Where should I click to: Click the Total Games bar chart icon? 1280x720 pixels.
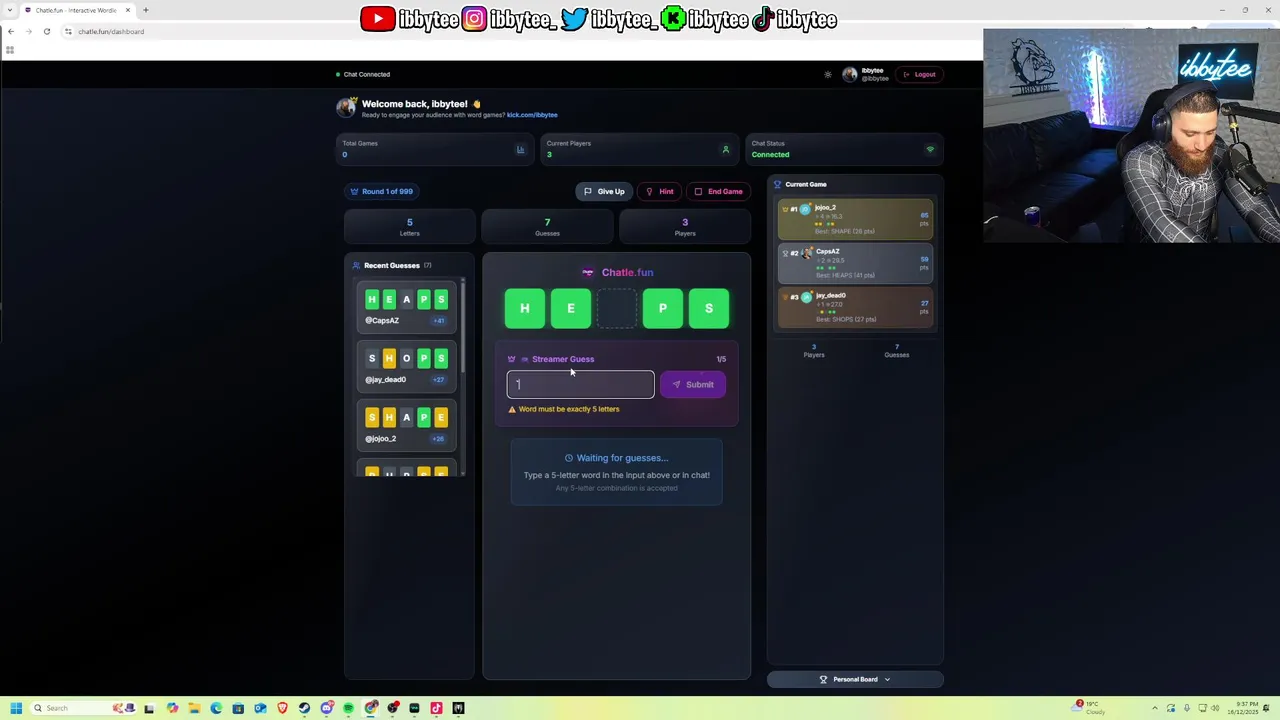click(x=520, y=149)
